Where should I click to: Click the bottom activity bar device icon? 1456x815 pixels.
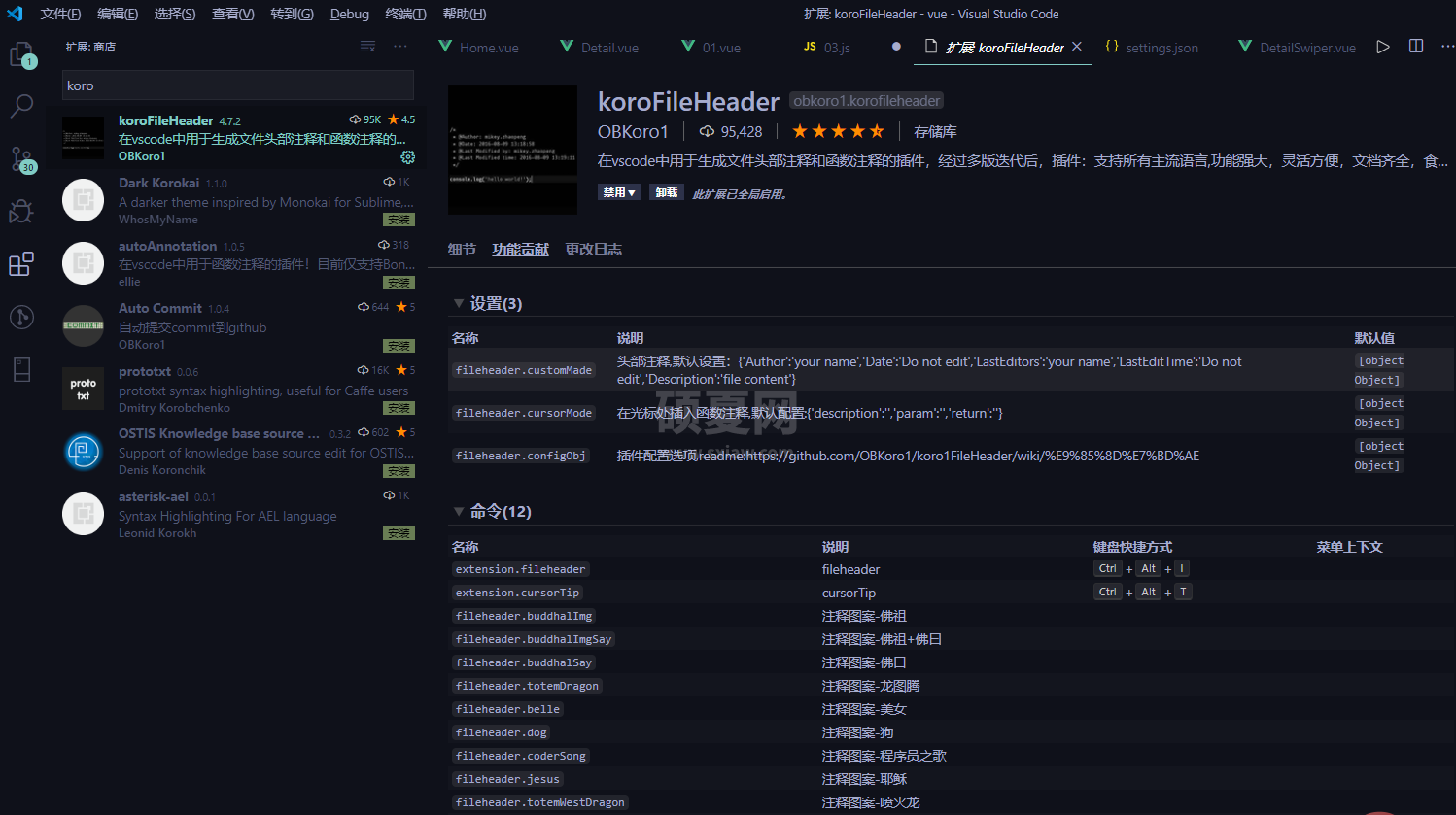tap(21, 369)
